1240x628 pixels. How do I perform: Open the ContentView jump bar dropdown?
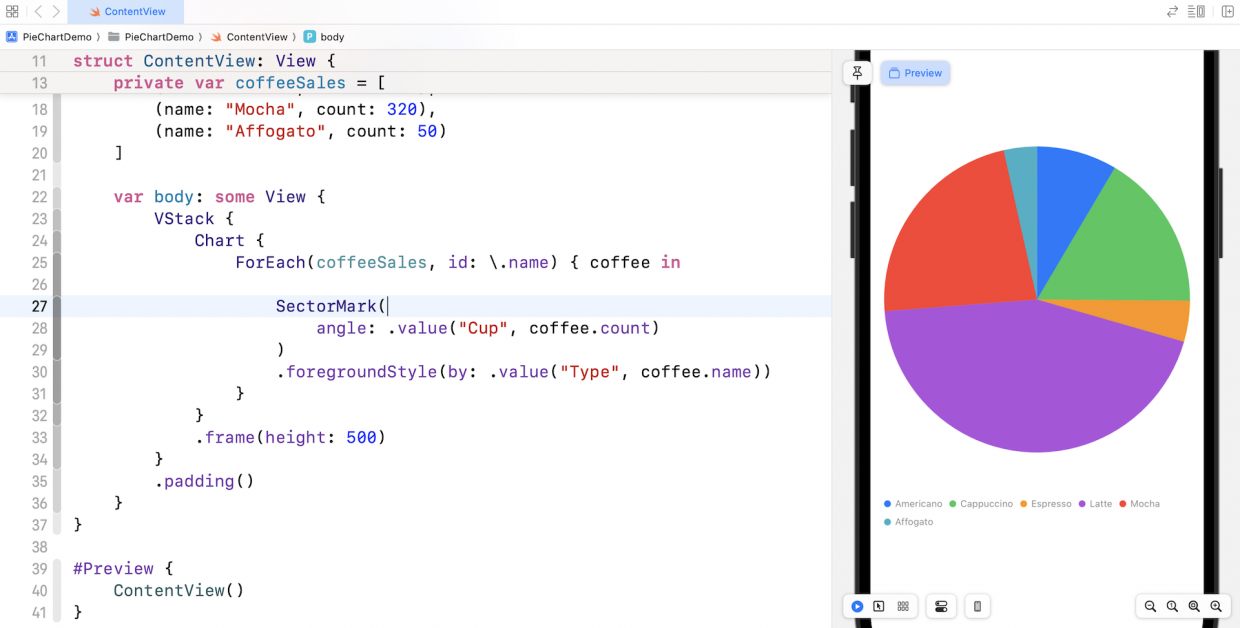[x=252, y=36]
